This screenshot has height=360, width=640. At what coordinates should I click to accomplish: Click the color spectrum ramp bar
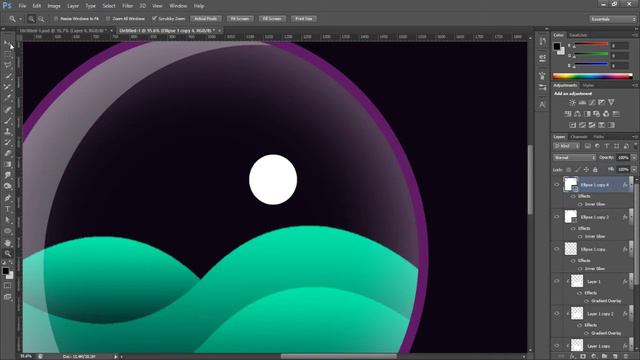[x=592, y=76]
